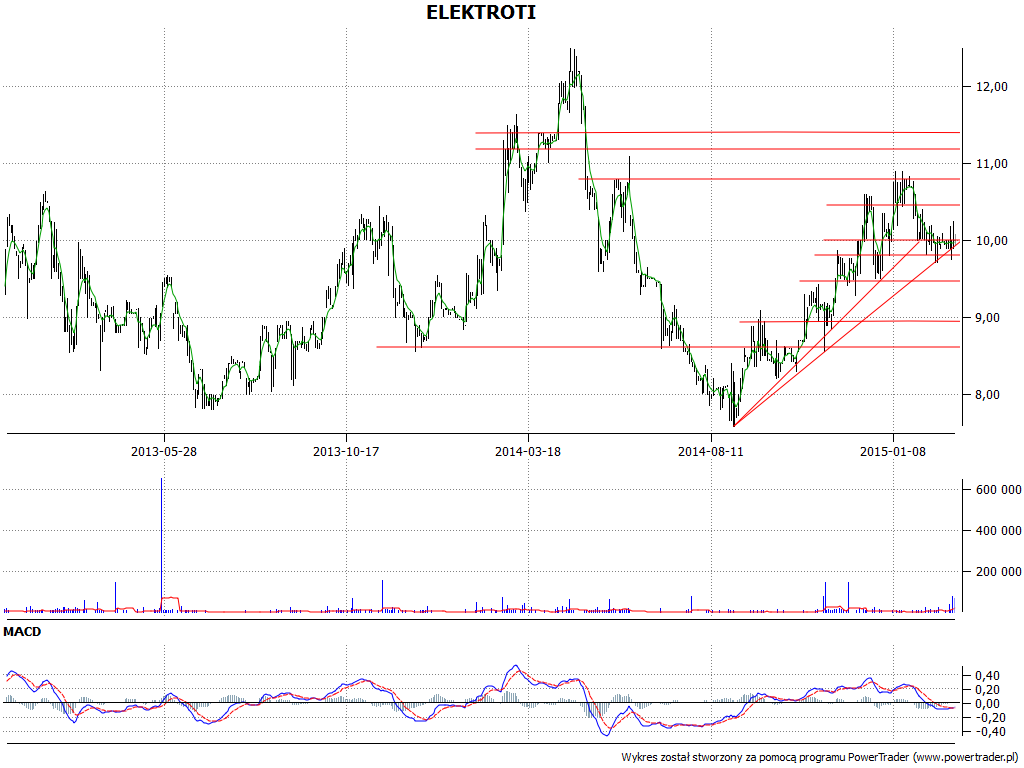Click the tallest volume spike near 2013-05-28
The height and width of the screenshot is (768, 1024).
point(162,545)
